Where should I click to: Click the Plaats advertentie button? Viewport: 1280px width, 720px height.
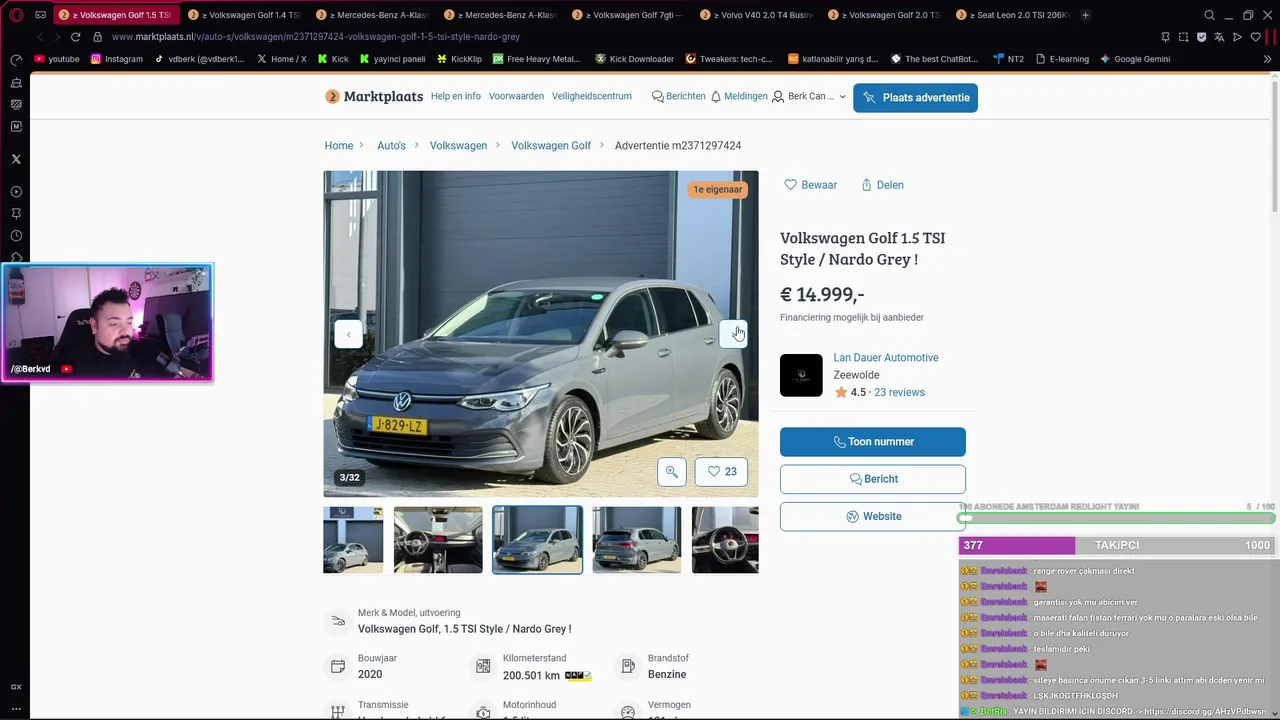click(915, 98)
